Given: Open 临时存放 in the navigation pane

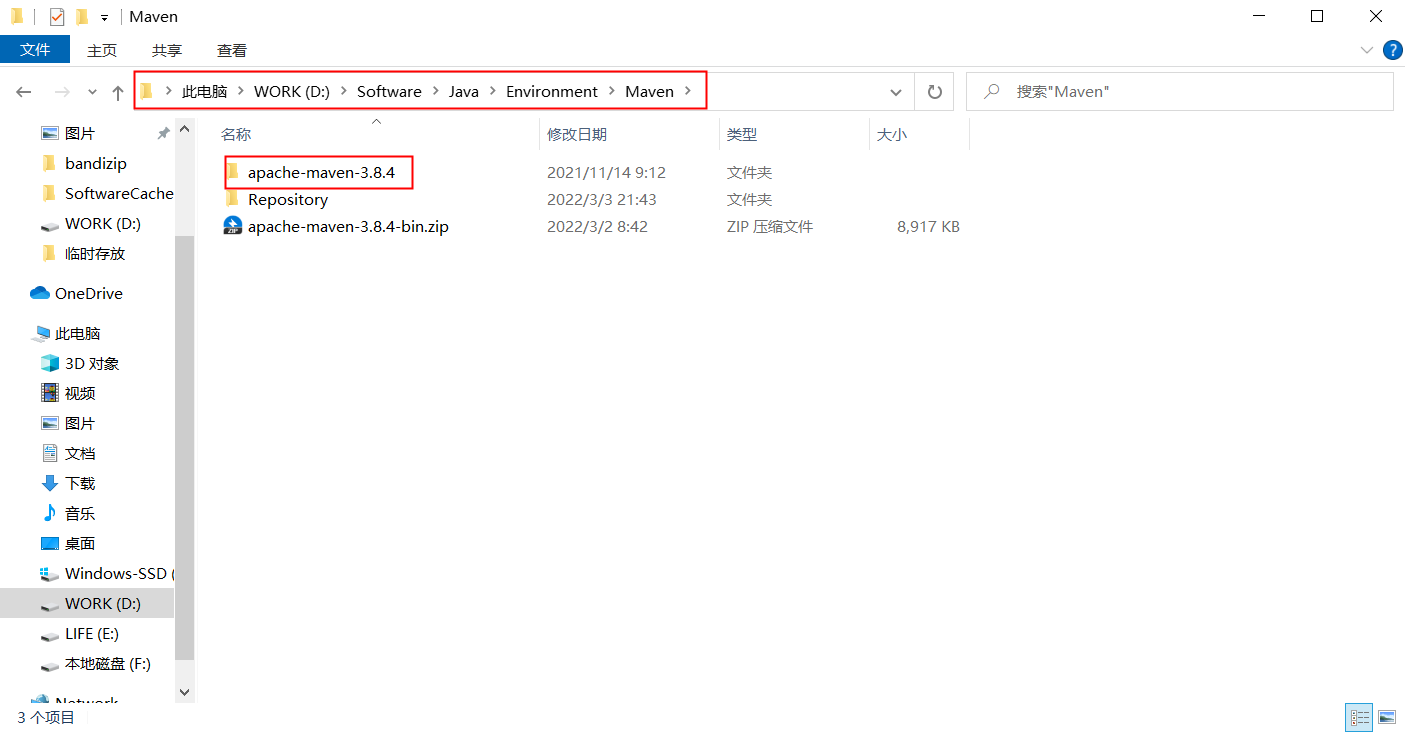Looking at the screenshot, I should tap(95, 253).
